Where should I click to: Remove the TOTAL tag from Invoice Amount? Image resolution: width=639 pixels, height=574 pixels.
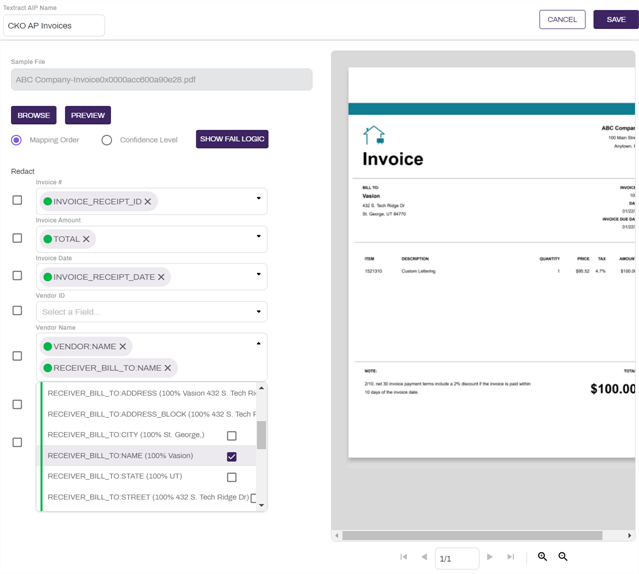click(86, 239)
